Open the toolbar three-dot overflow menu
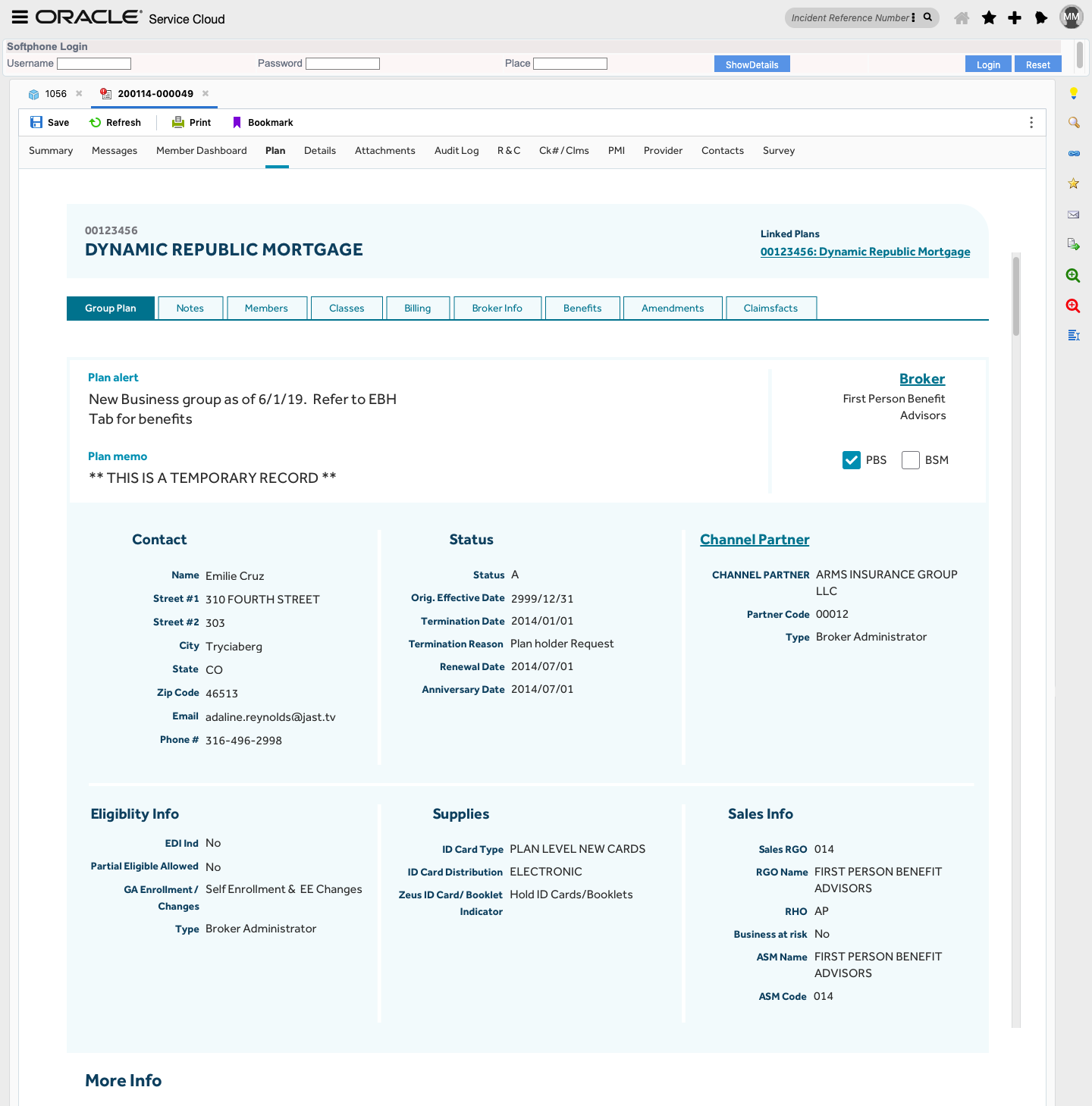Screen dimensions: 1092x1106 [x=1031, y=122]
